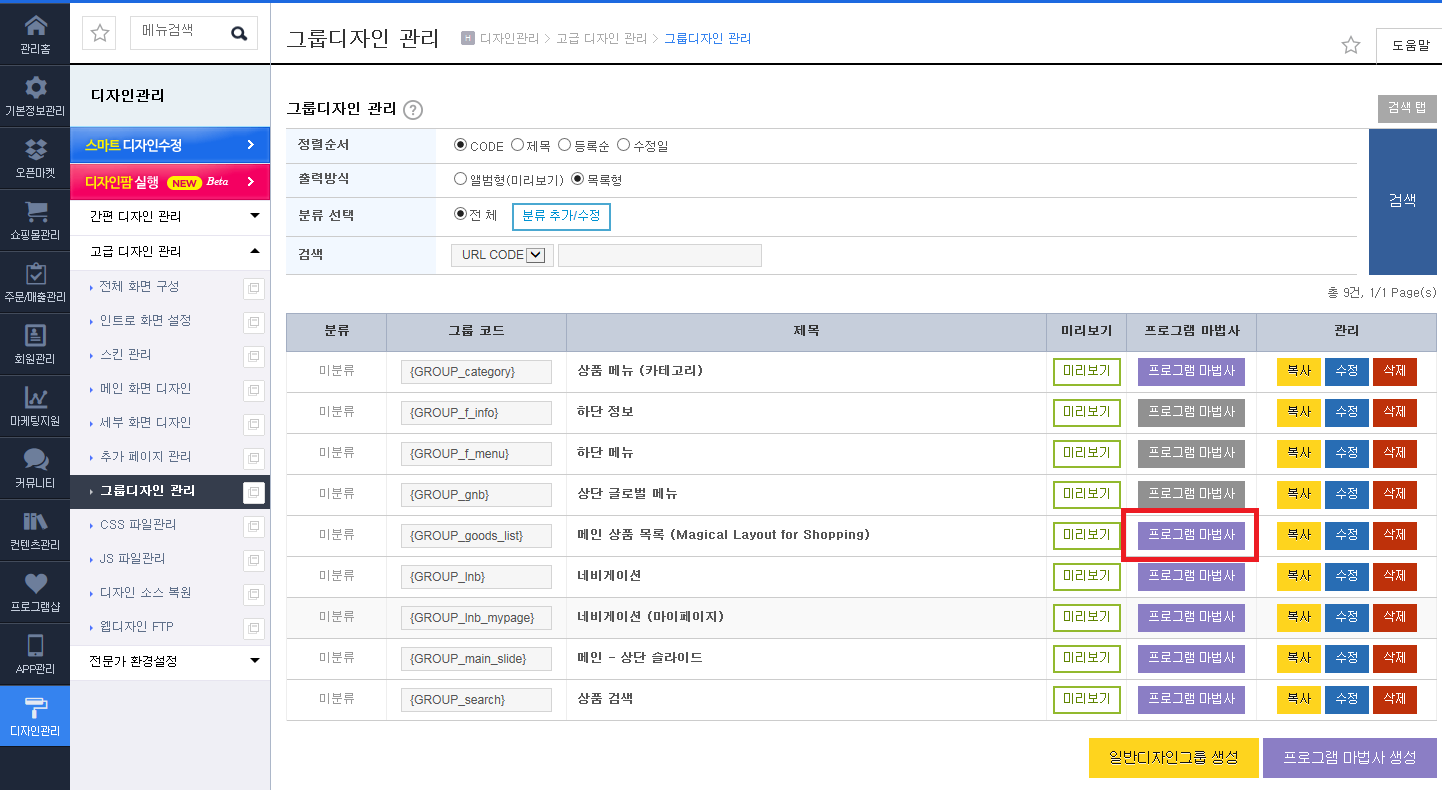
Task: Click the search keyword text field
Action: tap(660, 255)
